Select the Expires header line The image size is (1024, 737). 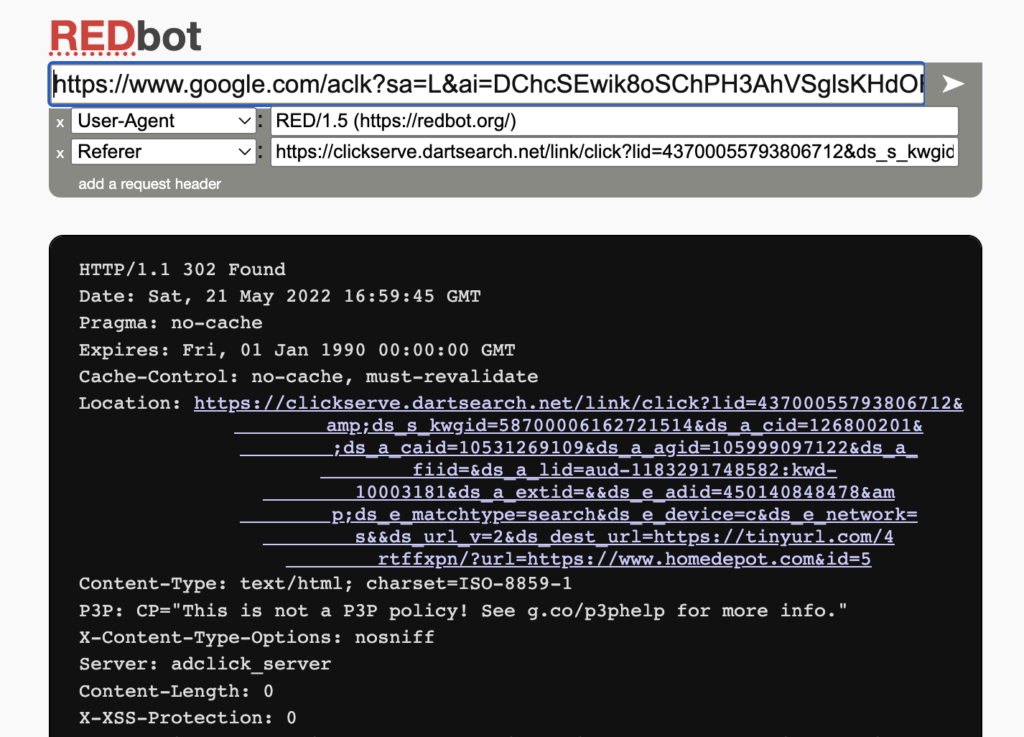[x=297, y=350]
